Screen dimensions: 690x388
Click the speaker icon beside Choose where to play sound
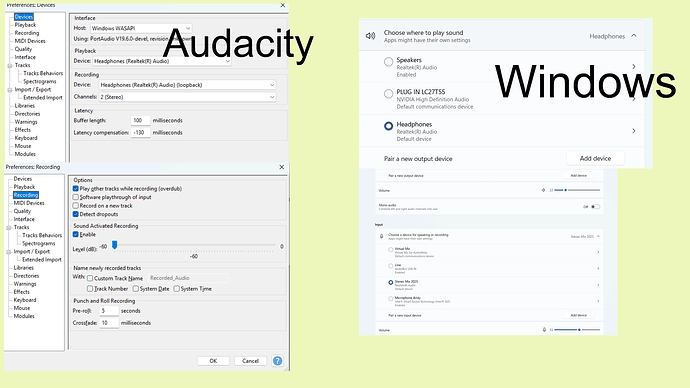[x=371, y=36]
